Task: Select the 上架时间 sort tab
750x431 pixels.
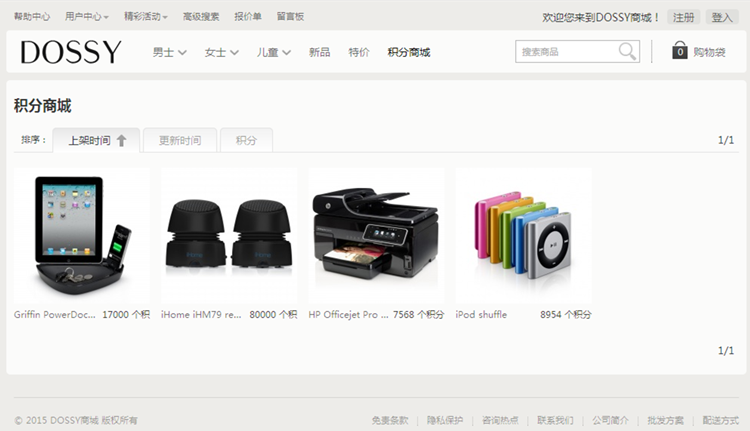Action: coord(96,140)
